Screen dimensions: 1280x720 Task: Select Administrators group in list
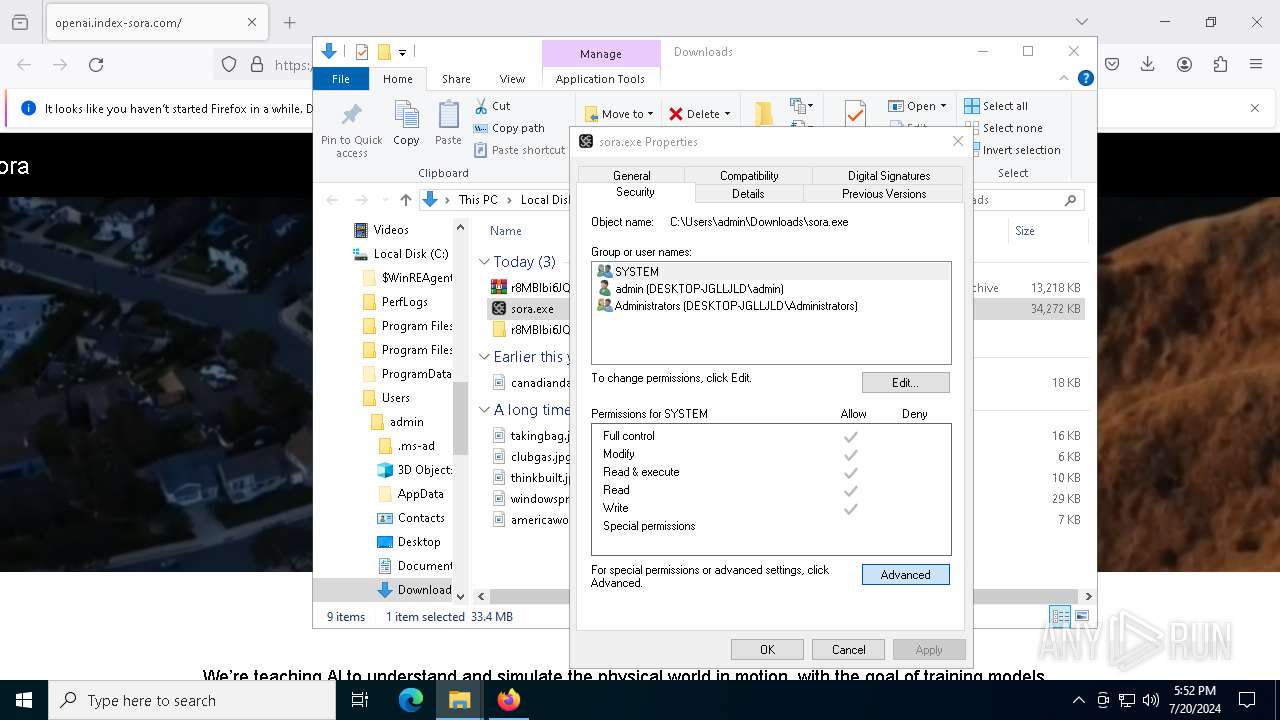click(771, 306)
